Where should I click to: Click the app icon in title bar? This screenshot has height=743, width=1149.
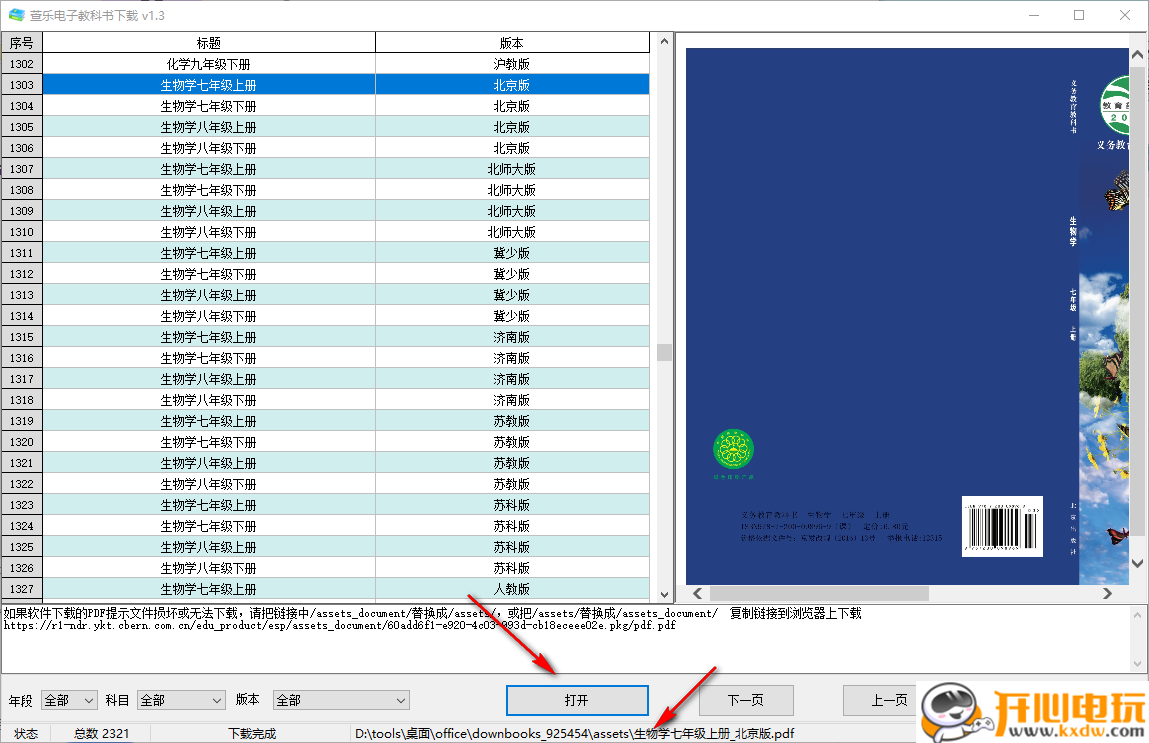pyautogui.click(x=16, y=15)
